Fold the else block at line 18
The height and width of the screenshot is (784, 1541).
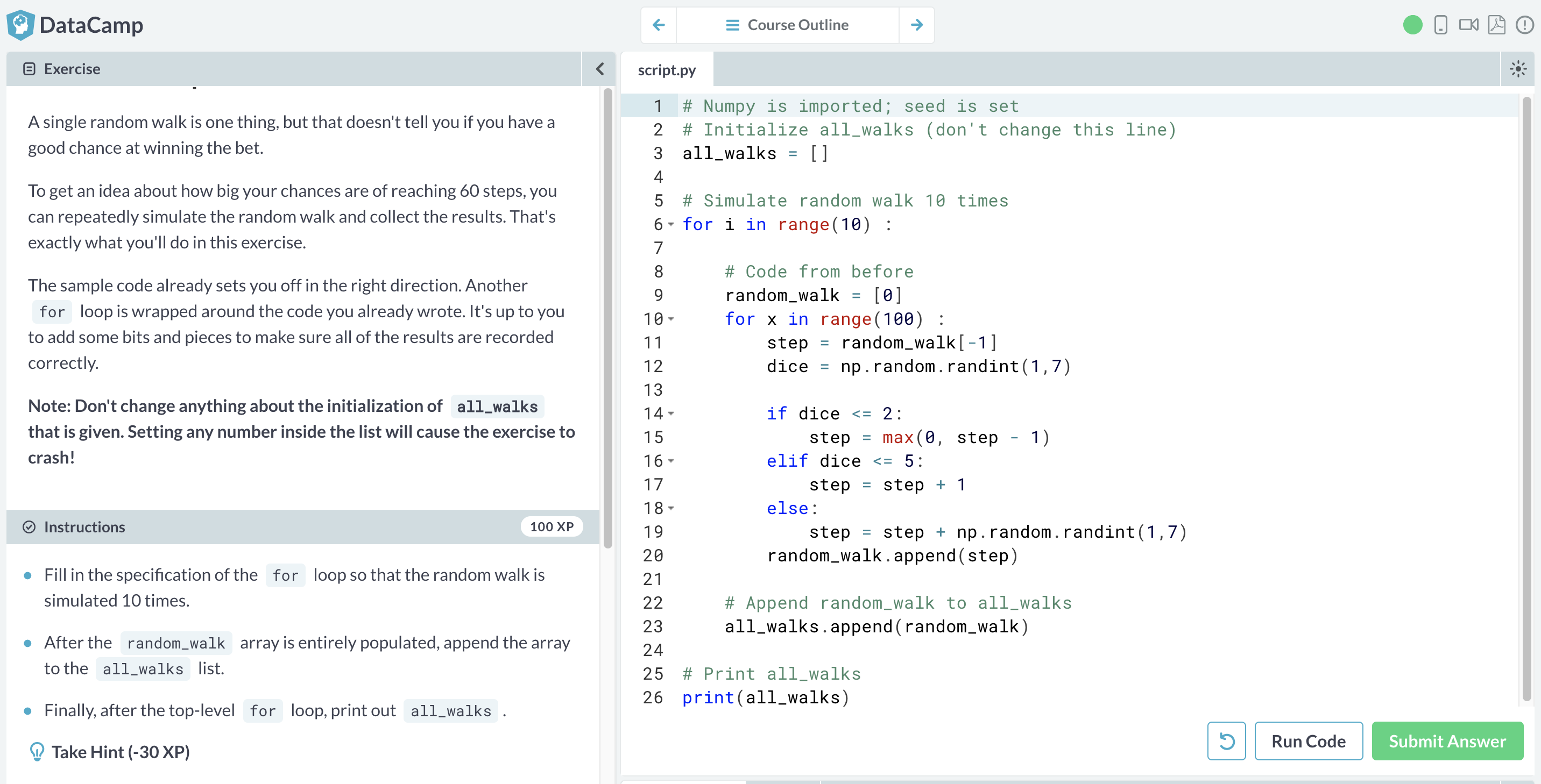pos(671,508)
